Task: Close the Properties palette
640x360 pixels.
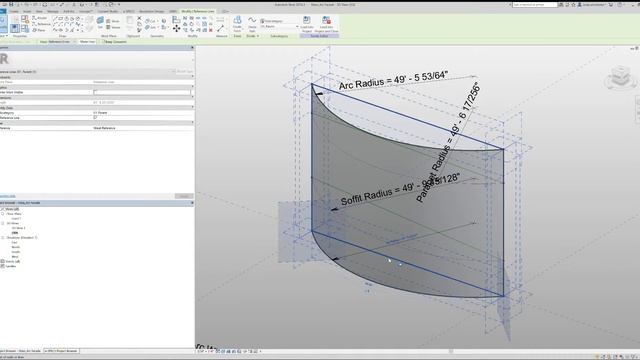Action: pos(192,48)
